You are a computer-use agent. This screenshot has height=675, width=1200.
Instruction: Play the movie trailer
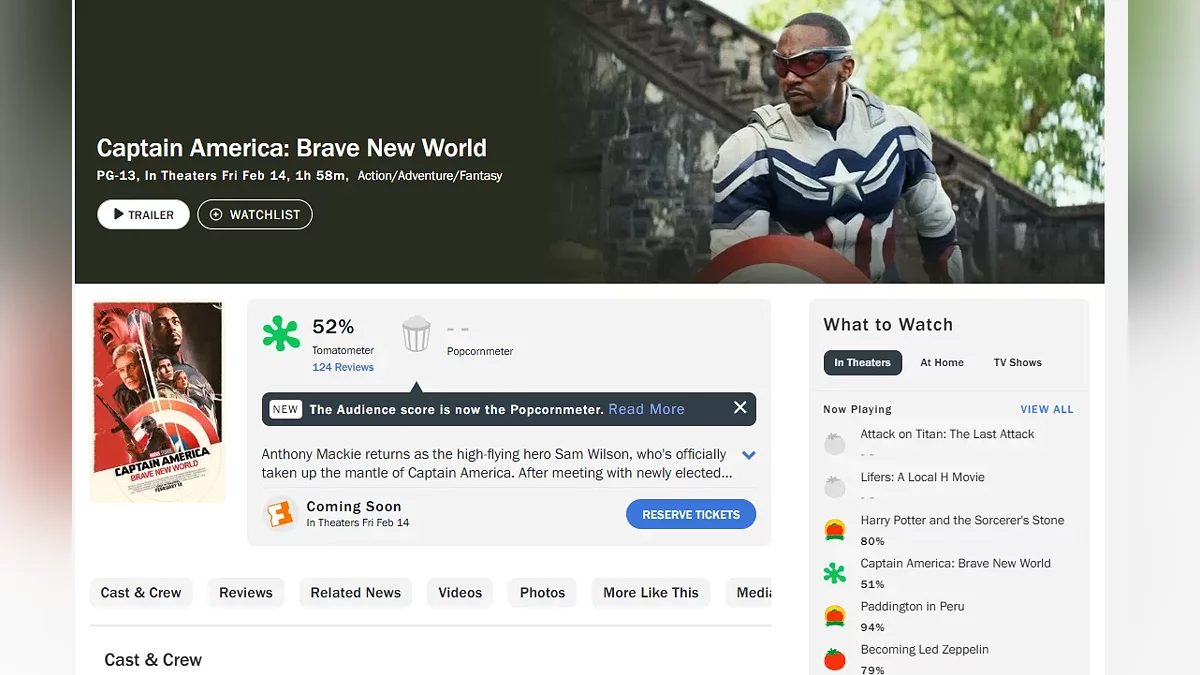pyautogui.click(x=143, y=215)
